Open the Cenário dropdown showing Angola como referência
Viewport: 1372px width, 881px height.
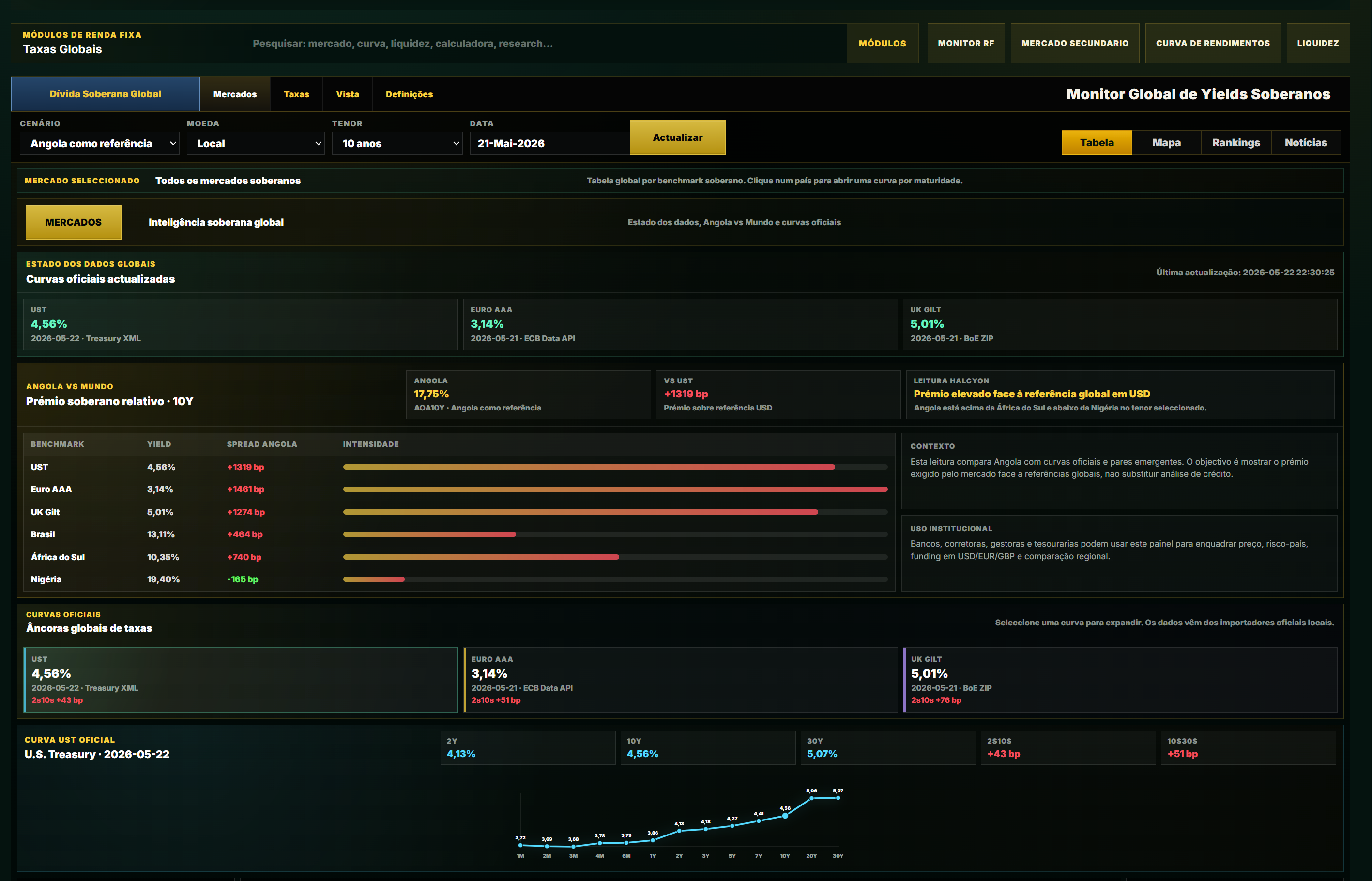coord(100,143)
